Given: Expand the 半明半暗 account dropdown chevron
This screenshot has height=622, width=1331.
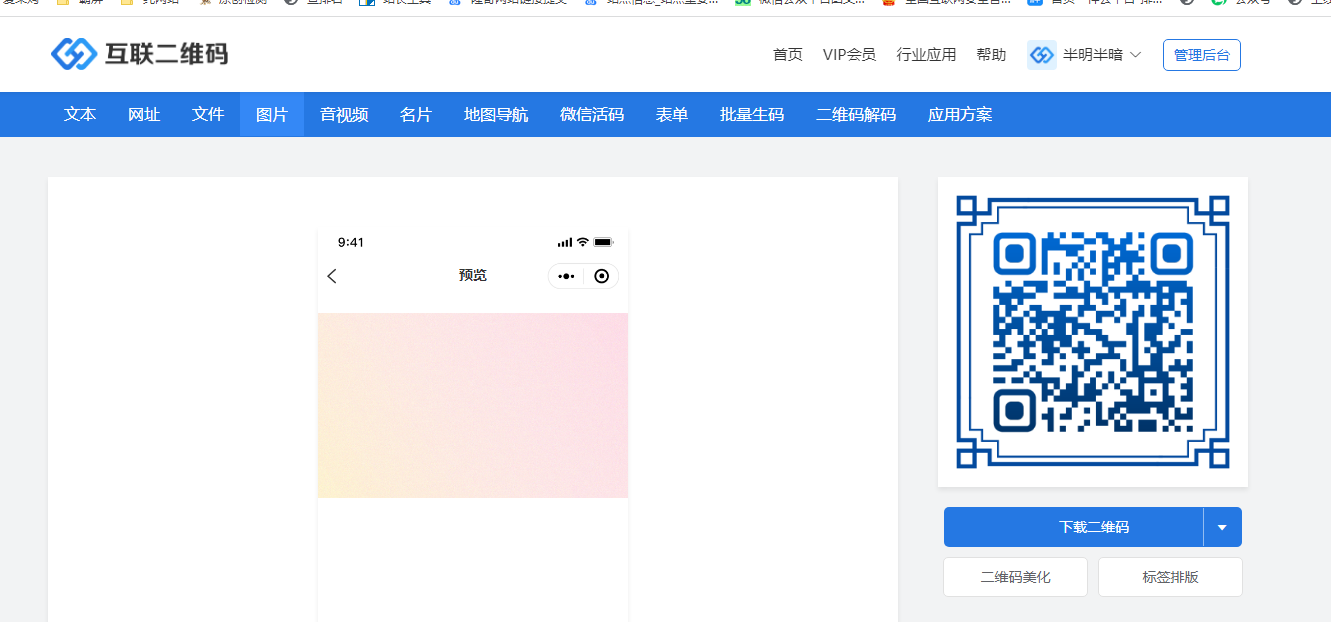Looking at the screenshot, I should [x=1135, y=55].
